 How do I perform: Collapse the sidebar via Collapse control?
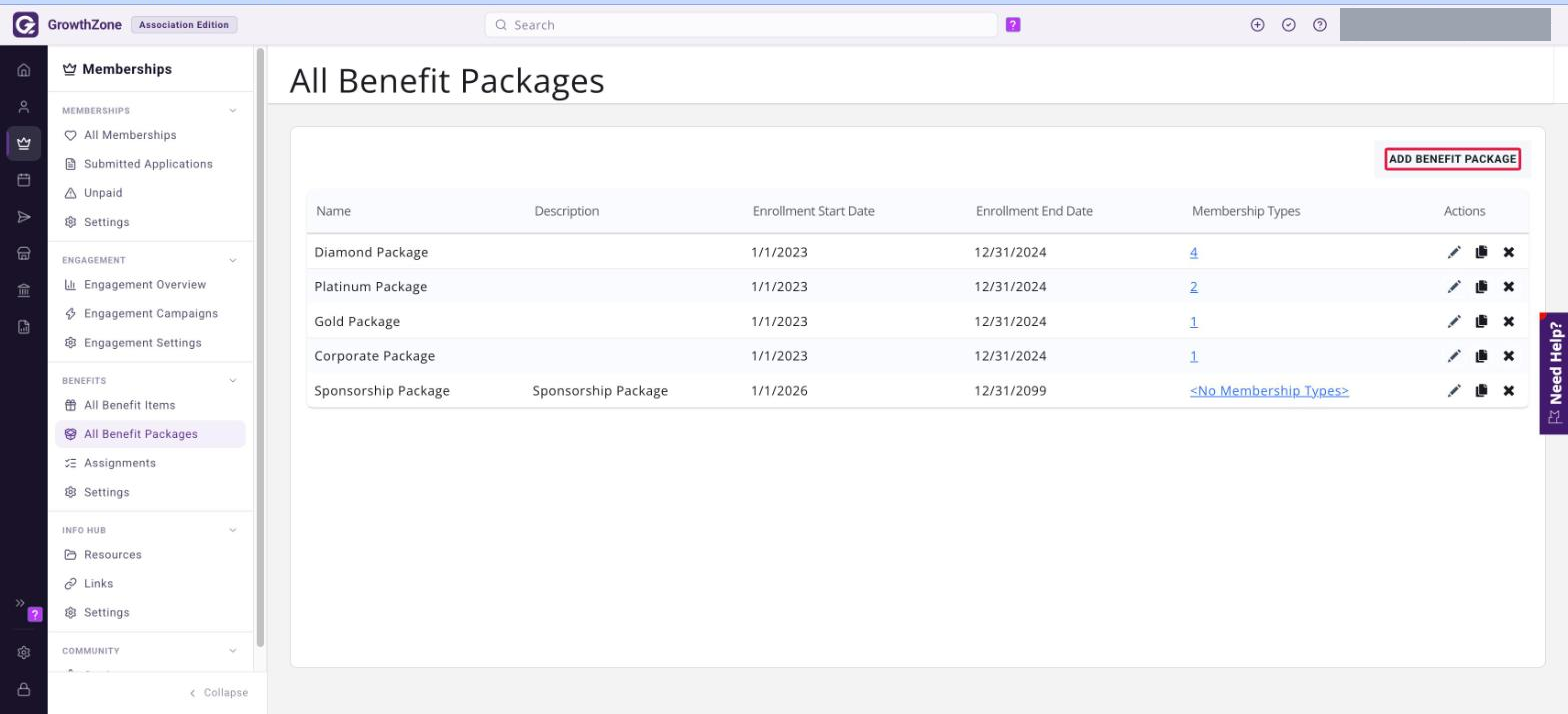pyautogui.click(x=218, y=693)
